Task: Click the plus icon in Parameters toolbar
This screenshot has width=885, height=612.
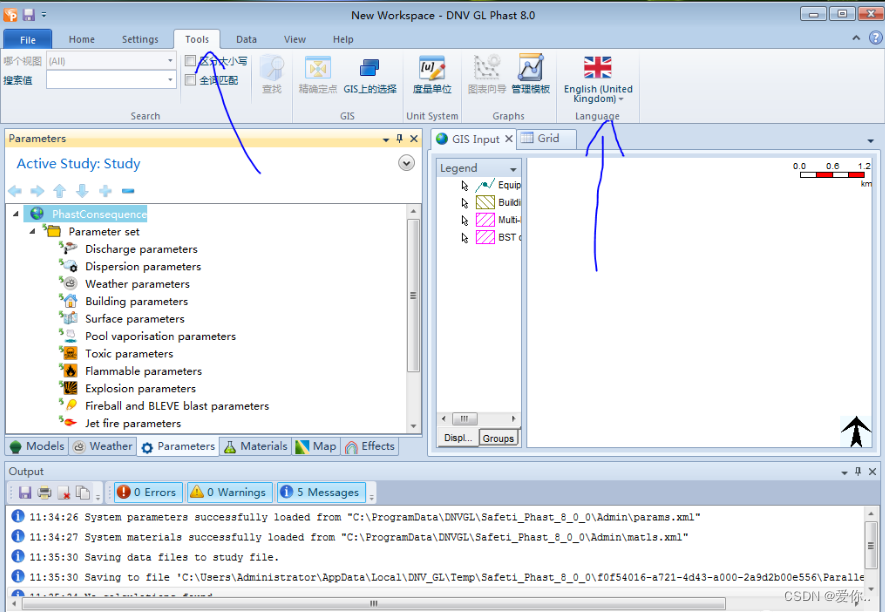Action: click(x=106, y=191)
